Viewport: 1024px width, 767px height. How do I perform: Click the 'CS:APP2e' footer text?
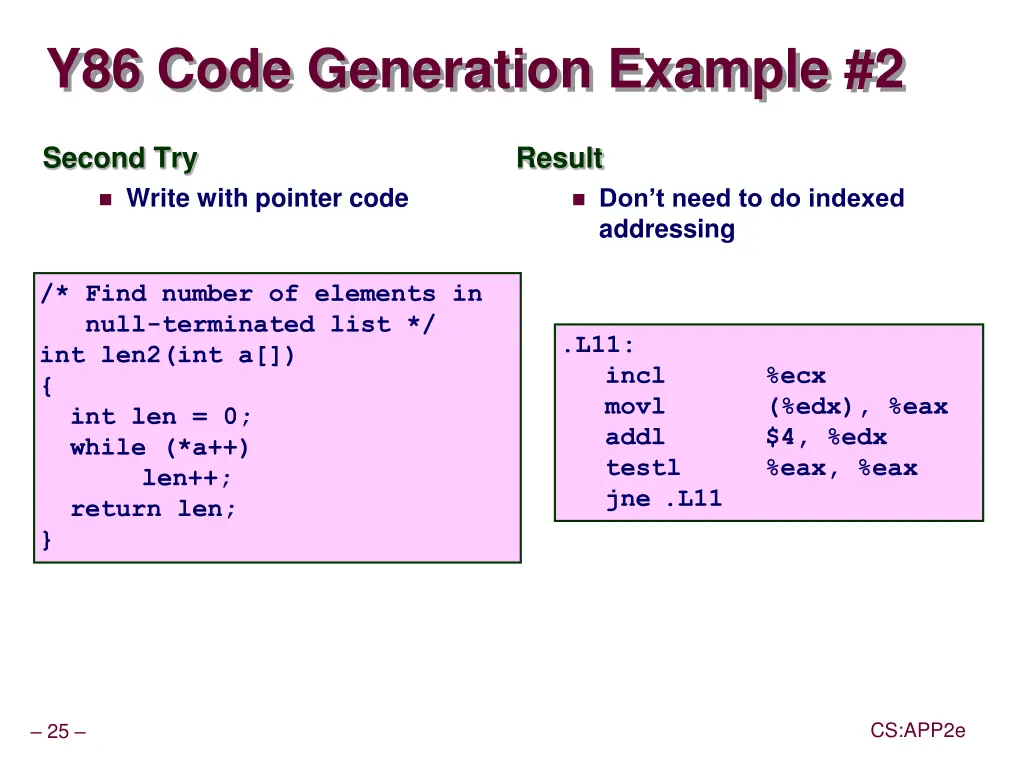tap(918, 730)
